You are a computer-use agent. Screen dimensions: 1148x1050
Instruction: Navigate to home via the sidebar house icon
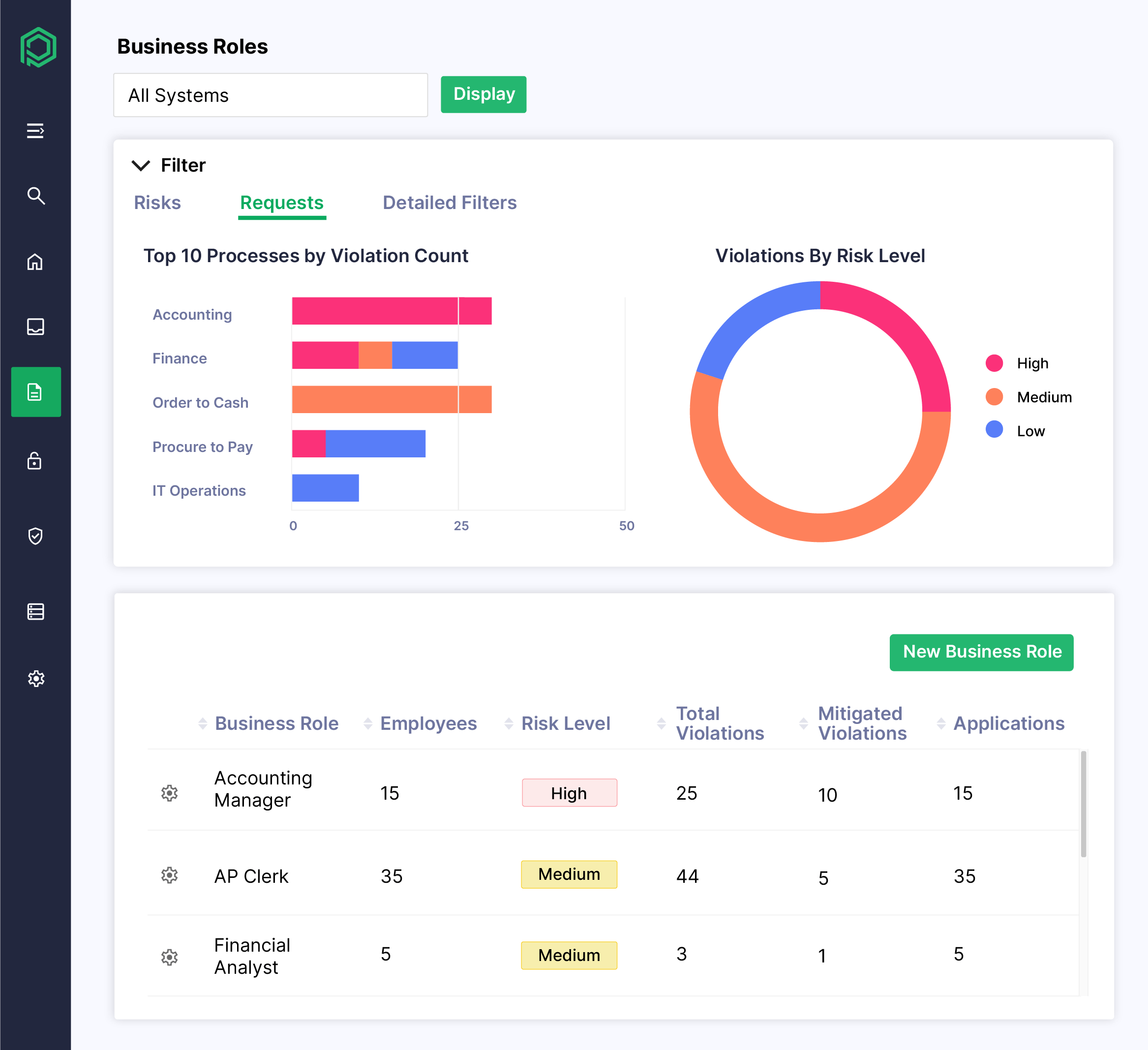pyautogui.click(x=36, y=262)
